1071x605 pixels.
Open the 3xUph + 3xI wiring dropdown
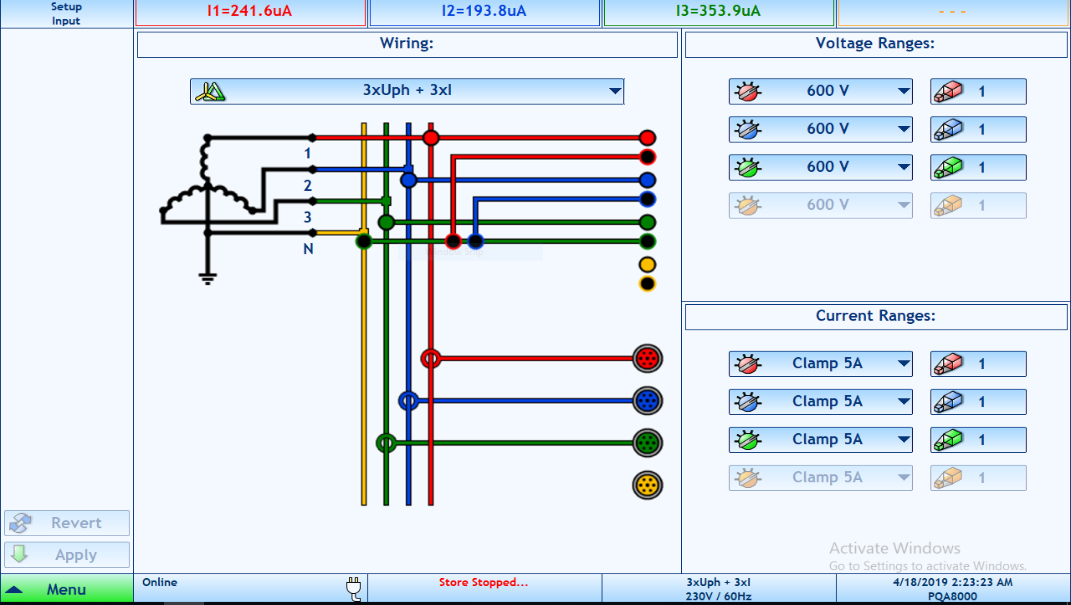click(x=407, y=91)
